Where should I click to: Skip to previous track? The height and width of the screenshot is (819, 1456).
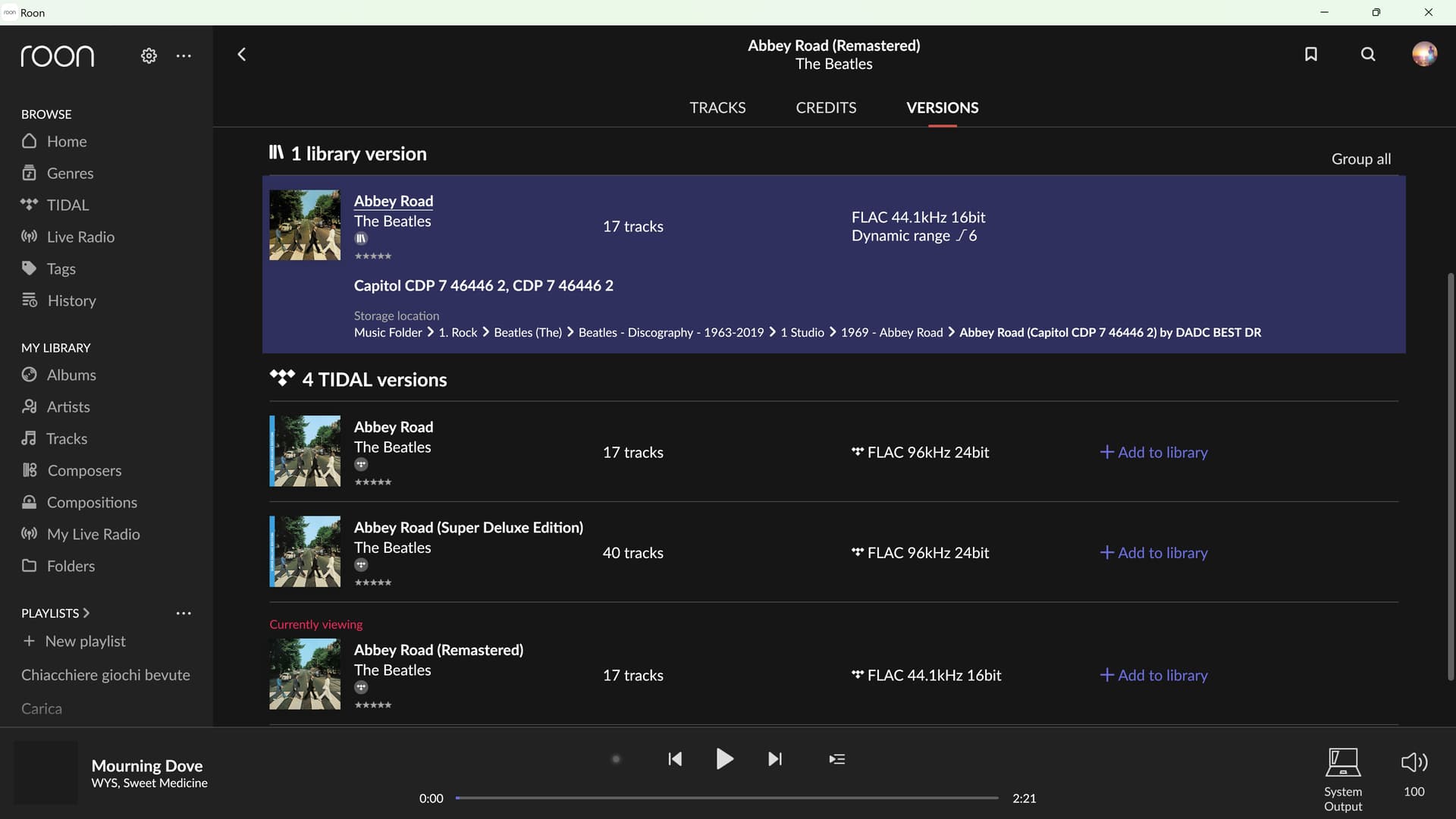coord(675,758)
